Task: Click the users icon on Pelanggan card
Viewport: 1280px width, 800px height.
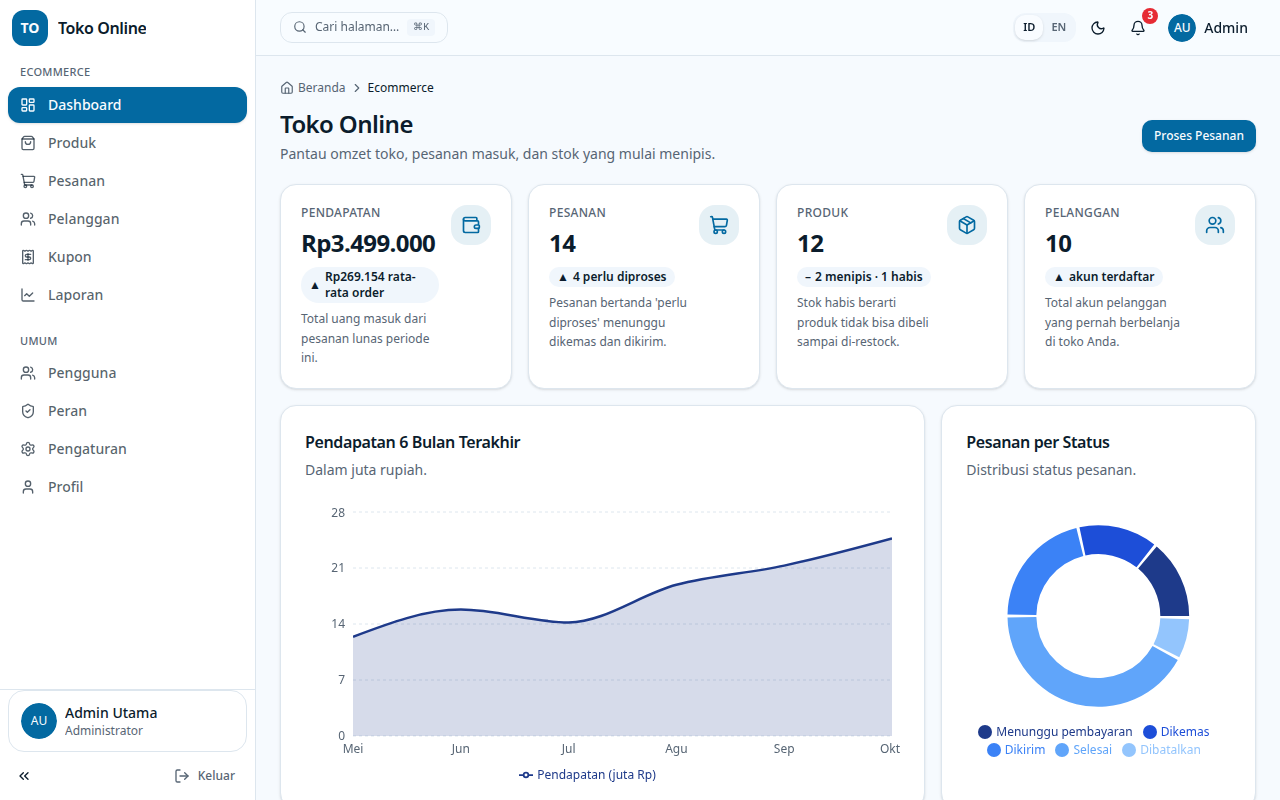Action: pyautogui.click(x=1215, y=225)
